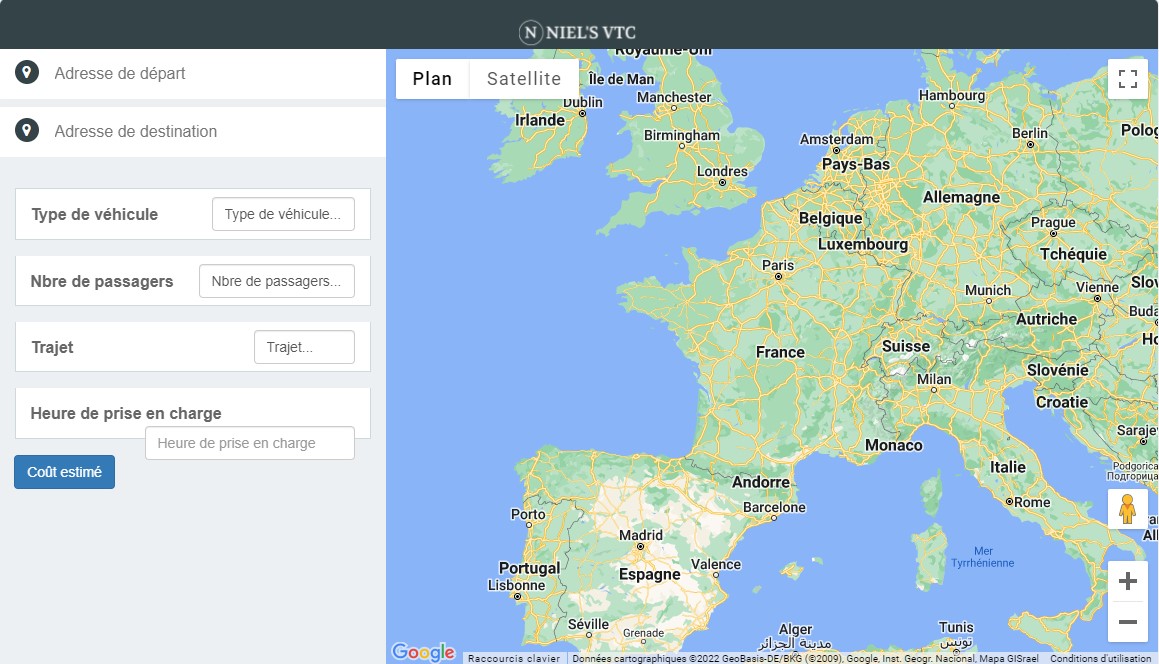
Task: Open the Trajet selection dropdown
Action: click(304, 346)
